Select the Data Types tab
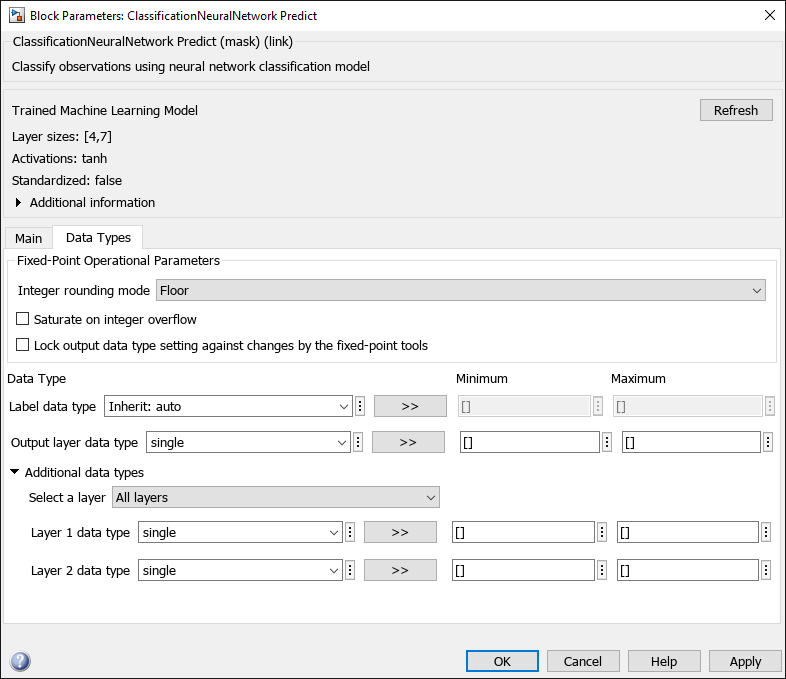This screenshot has width=786, height=679. coord(98,238)
